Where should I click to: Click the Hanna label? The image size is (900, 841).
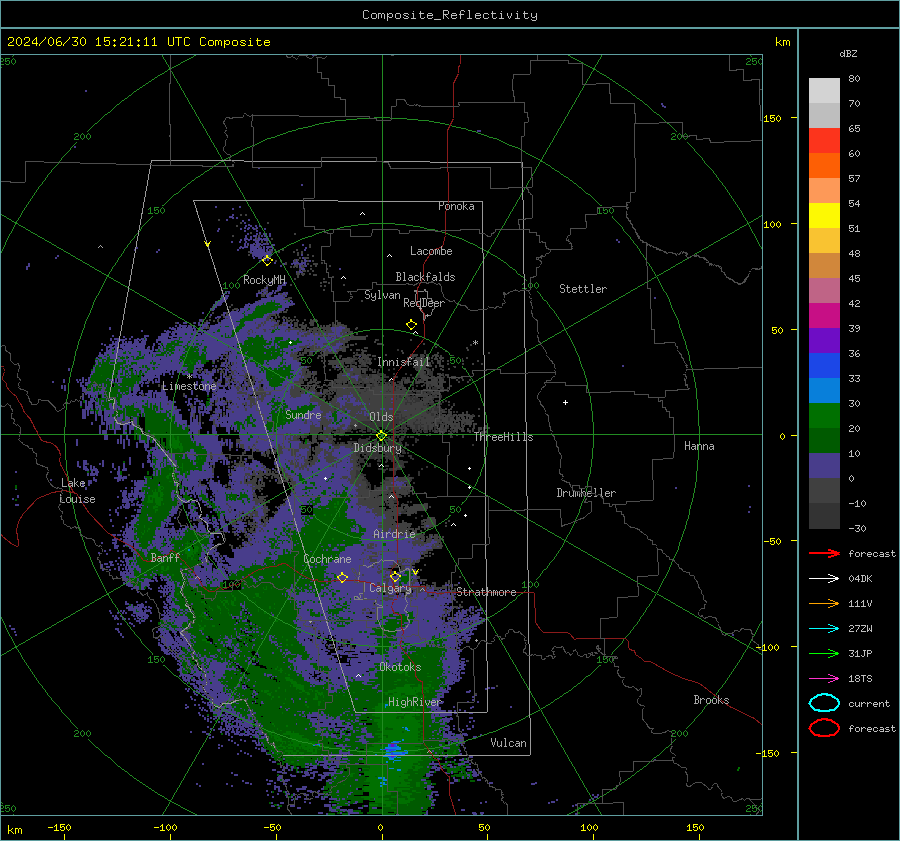(699, 446)
